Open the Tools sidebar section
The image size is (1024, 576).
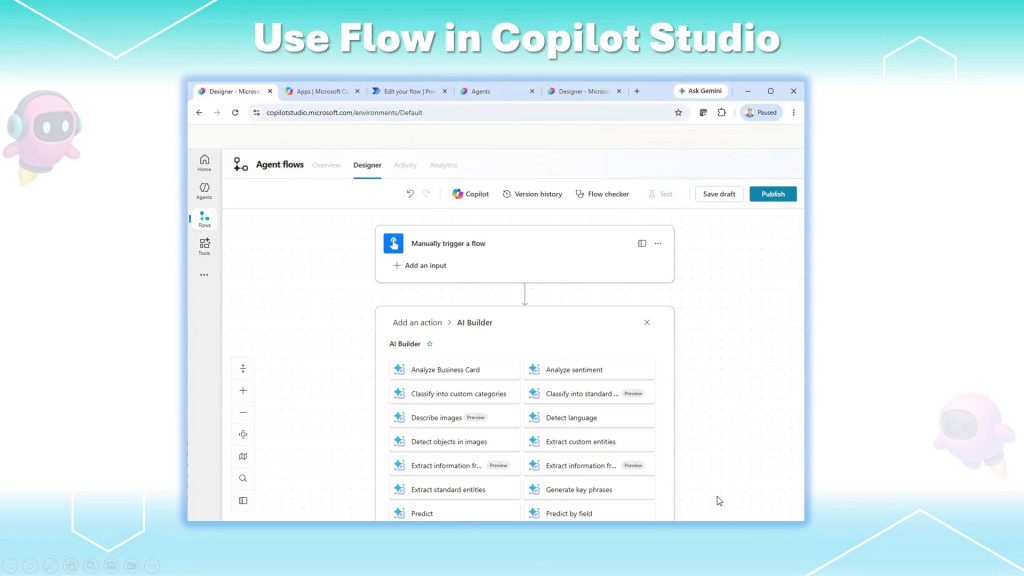coord(204,246)
